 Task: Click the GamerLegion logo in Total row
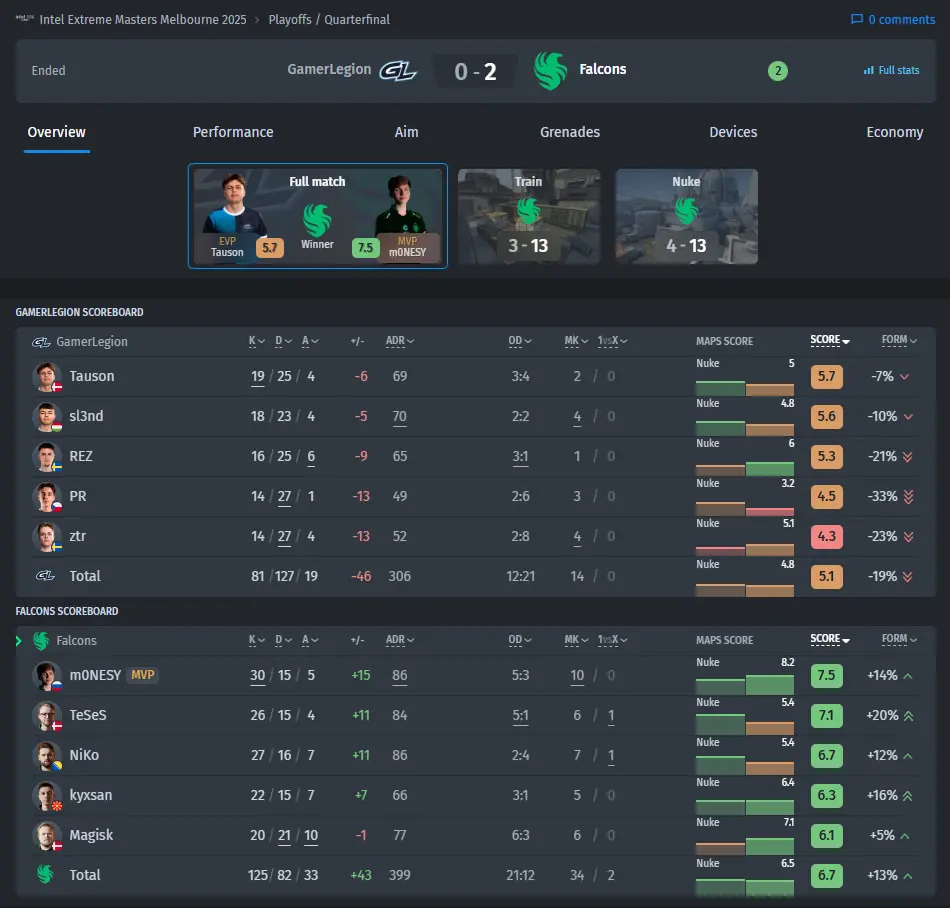pyautogui.click(x=45, y=576)
